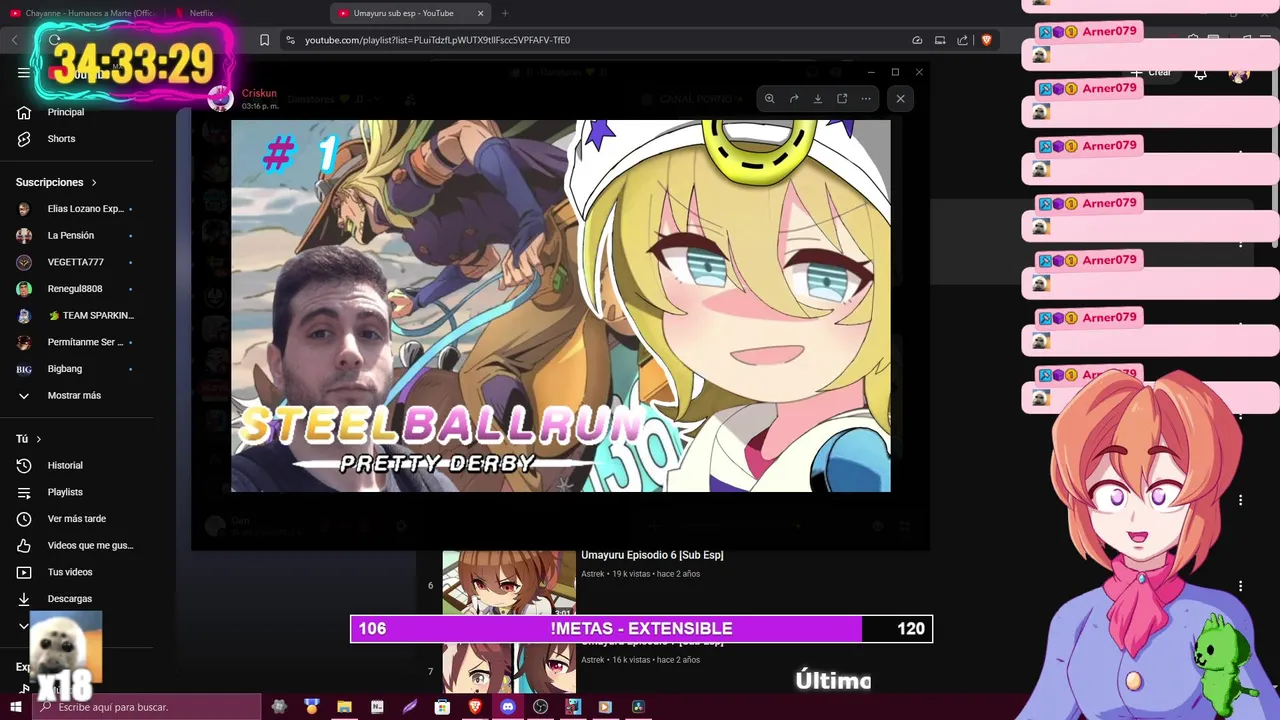Screen dimensions: 1280x720
Task: Close the Umayuru sub esp tab
Action: click(x=480, y=13)
